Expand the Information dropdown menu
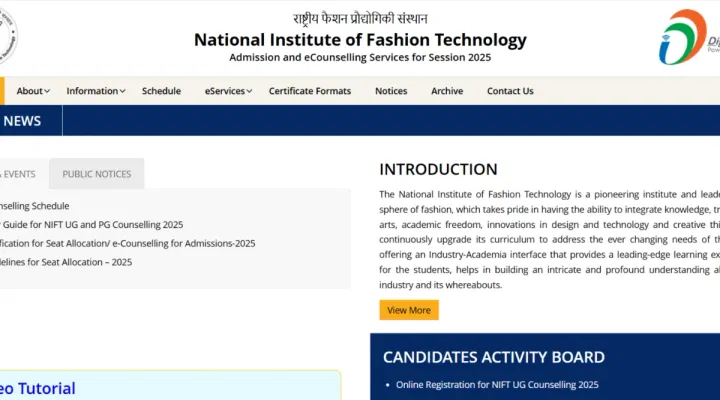 point(95,91)
